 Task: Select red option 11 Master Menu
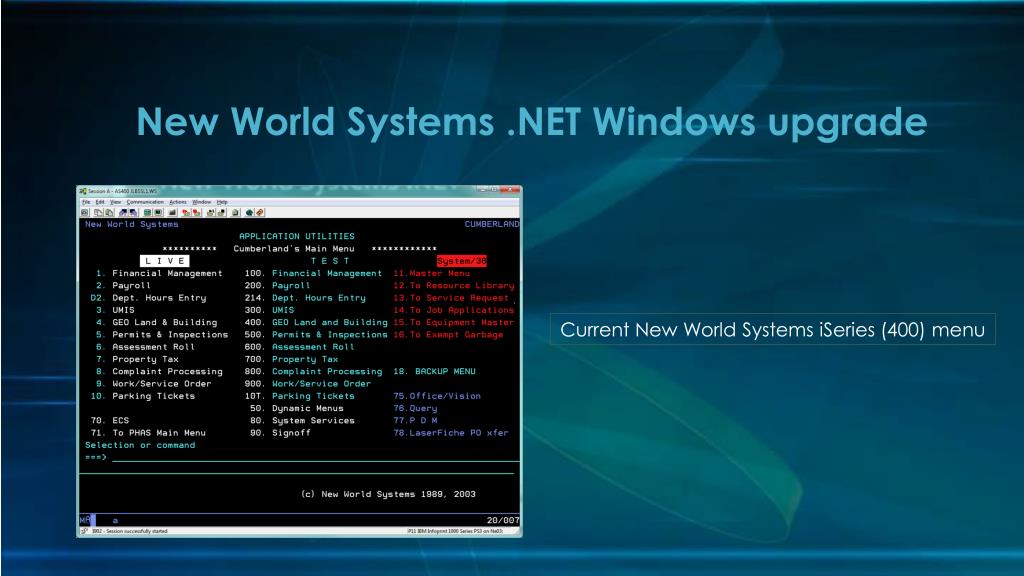click(432, 273)
